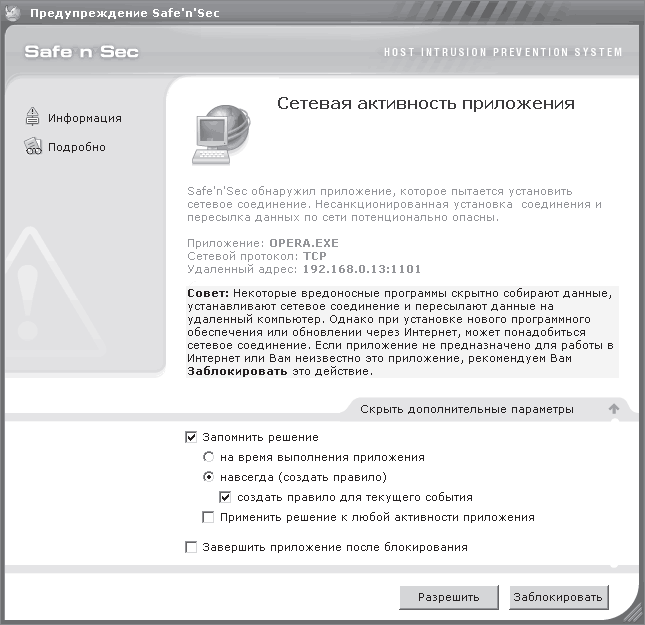Enable Применить решение к любой активности приложения
Viewport: 645px width, 625px height.
pos(208,517)
